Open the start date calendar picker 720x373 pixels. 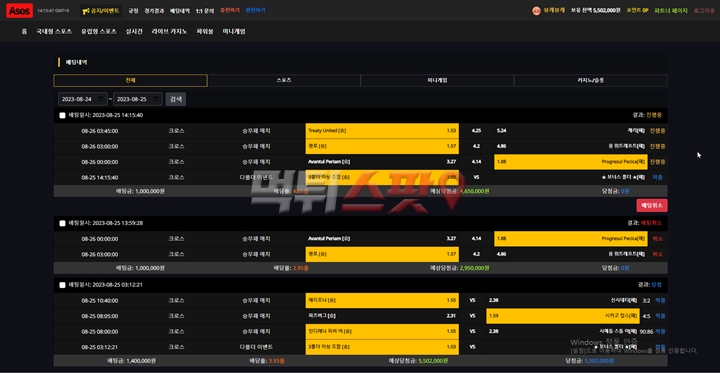pyautogui.click(x=100, y=99)
